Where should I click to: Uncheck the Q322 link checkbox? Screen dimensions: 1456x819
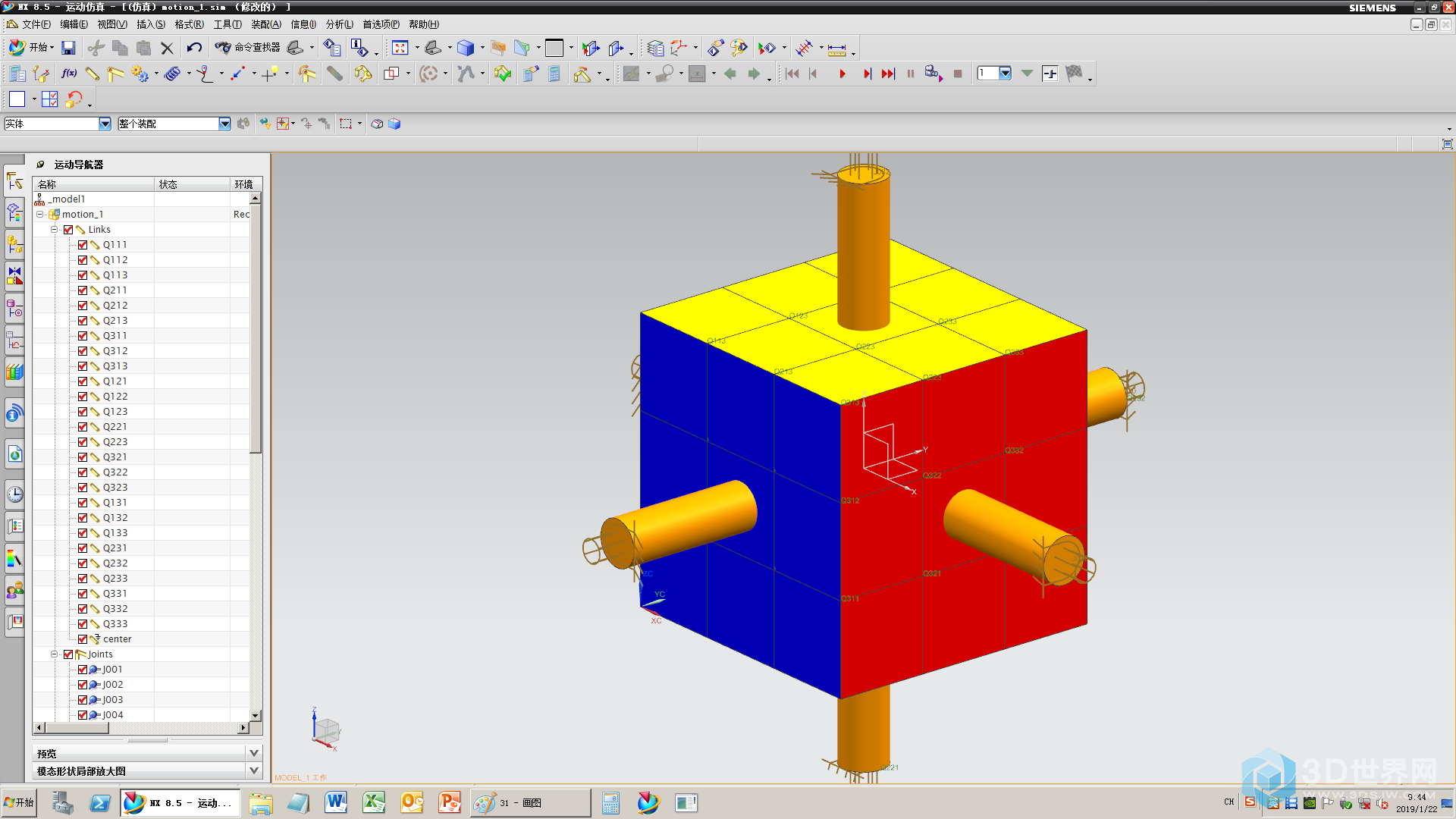coord(83,472)
